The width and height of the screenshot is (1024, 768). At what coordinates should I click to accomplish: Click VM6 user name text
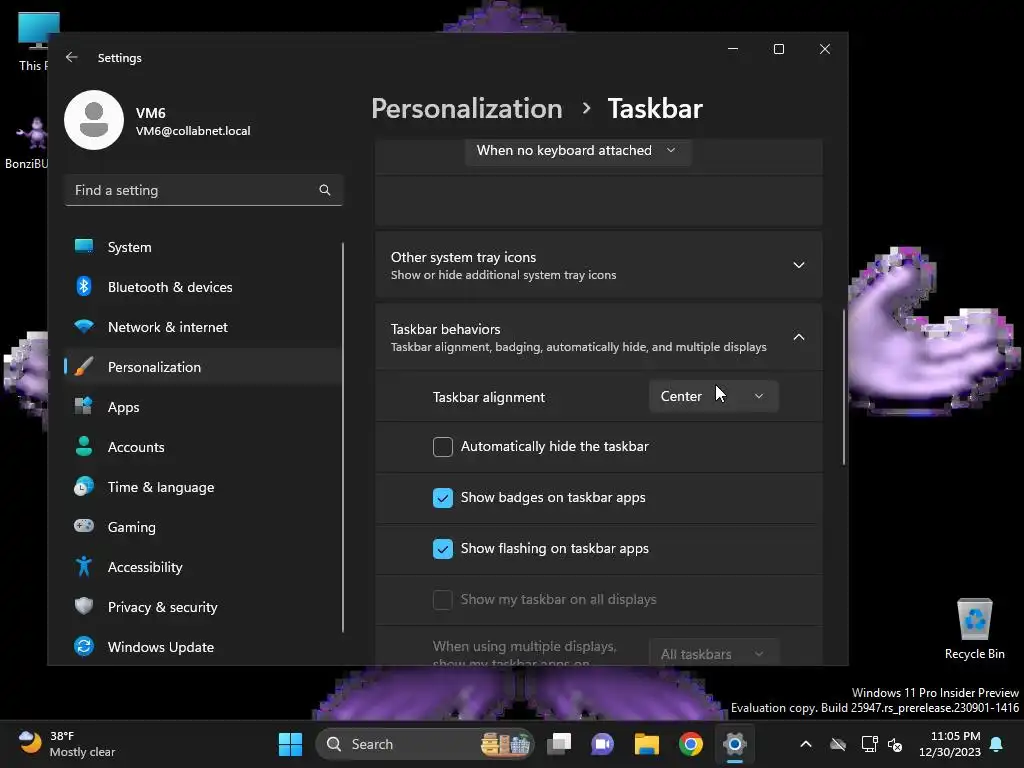(x=151, y=113)
